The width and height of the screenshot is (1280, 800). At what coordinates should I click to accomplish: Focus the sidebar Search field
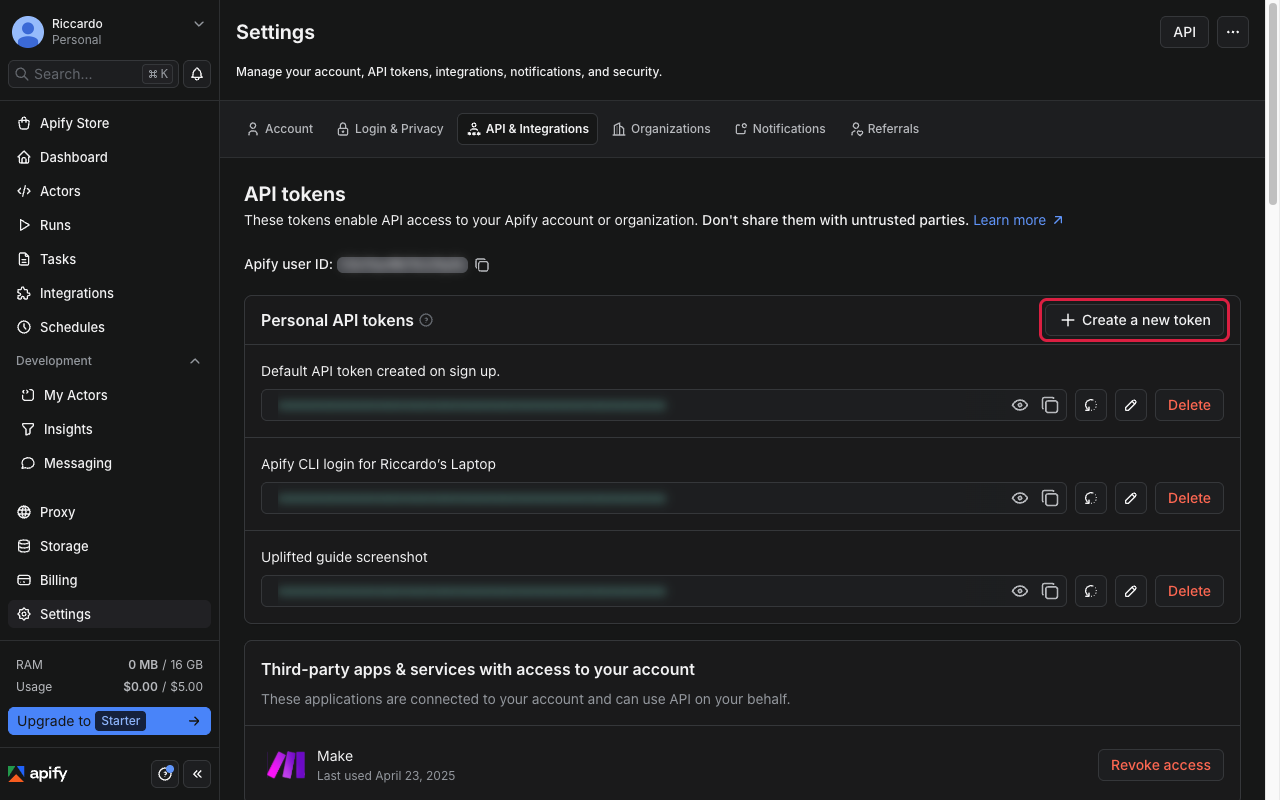coord(93,74)
